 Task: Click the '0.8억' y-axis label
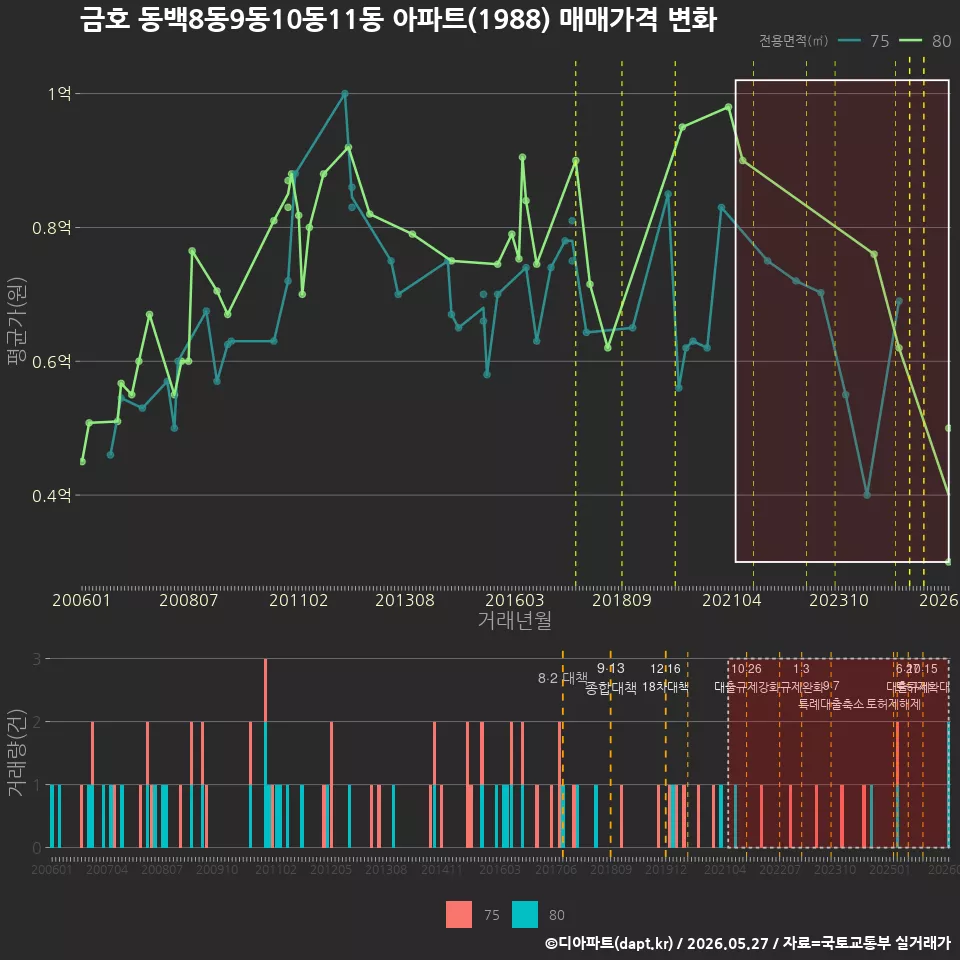tap(51, 228)
